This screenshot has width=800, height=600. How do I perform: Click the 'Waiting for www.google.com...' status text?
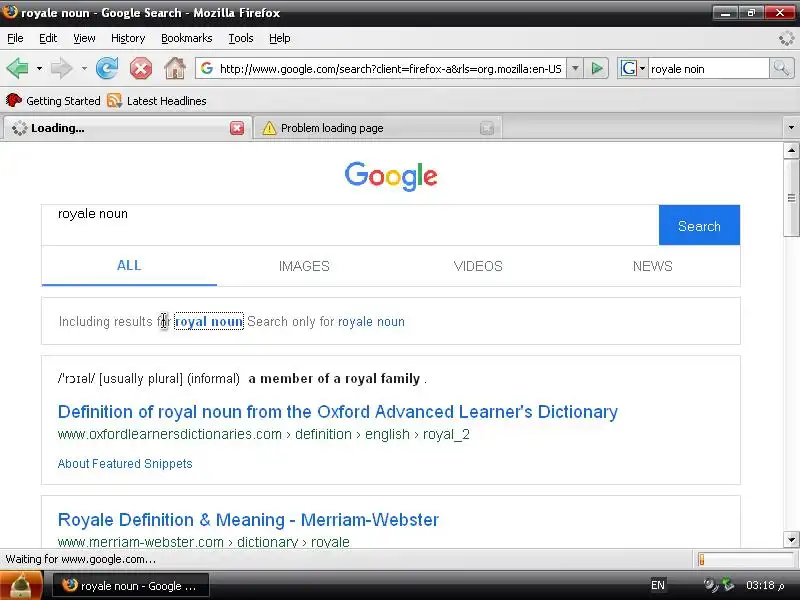click(x=81, y=559)
